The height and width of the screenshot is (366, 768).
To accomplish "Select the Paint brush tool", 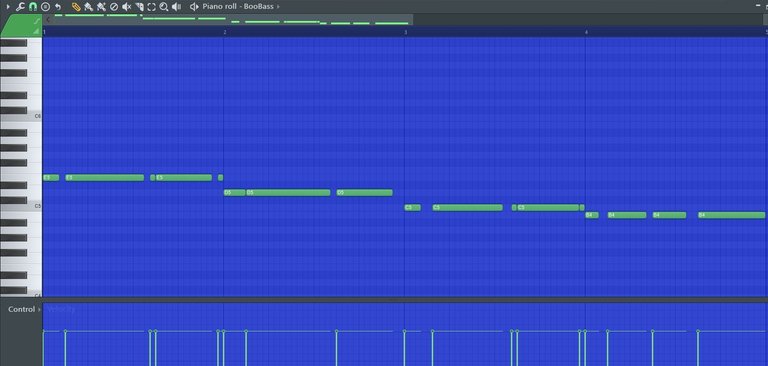I will click(89, 7).
